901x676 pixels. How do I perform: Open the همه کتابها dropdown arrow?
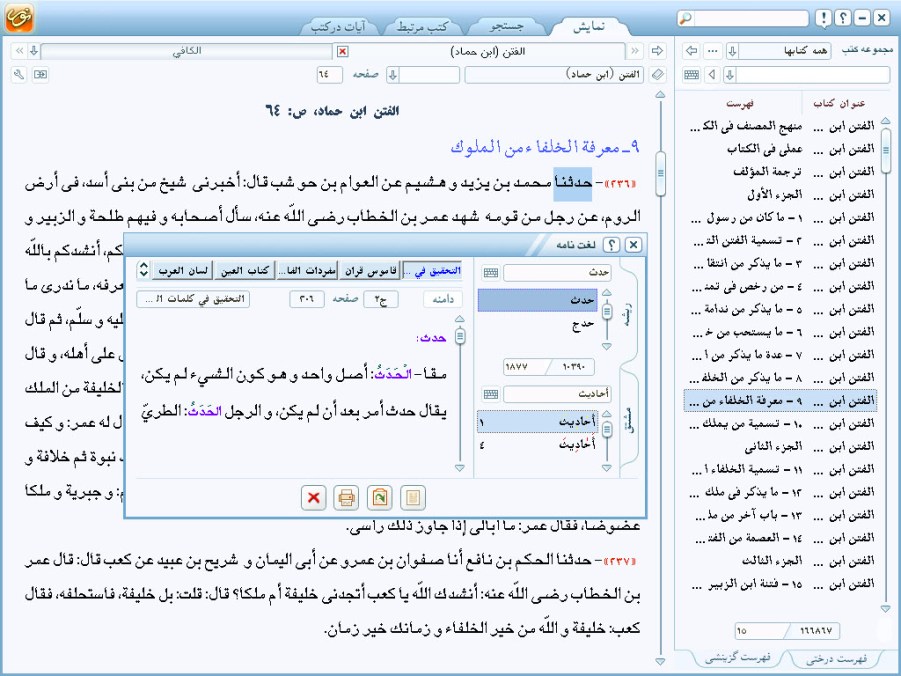tap(733, 51)
